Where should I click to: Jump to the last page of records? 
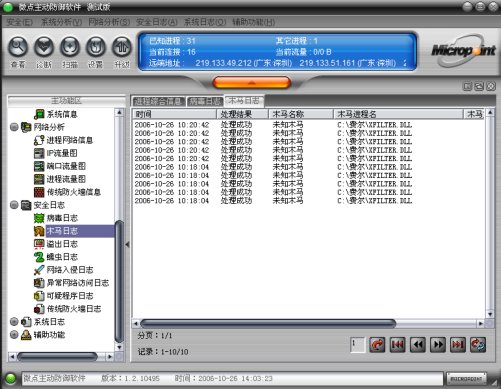click(458, 345)
